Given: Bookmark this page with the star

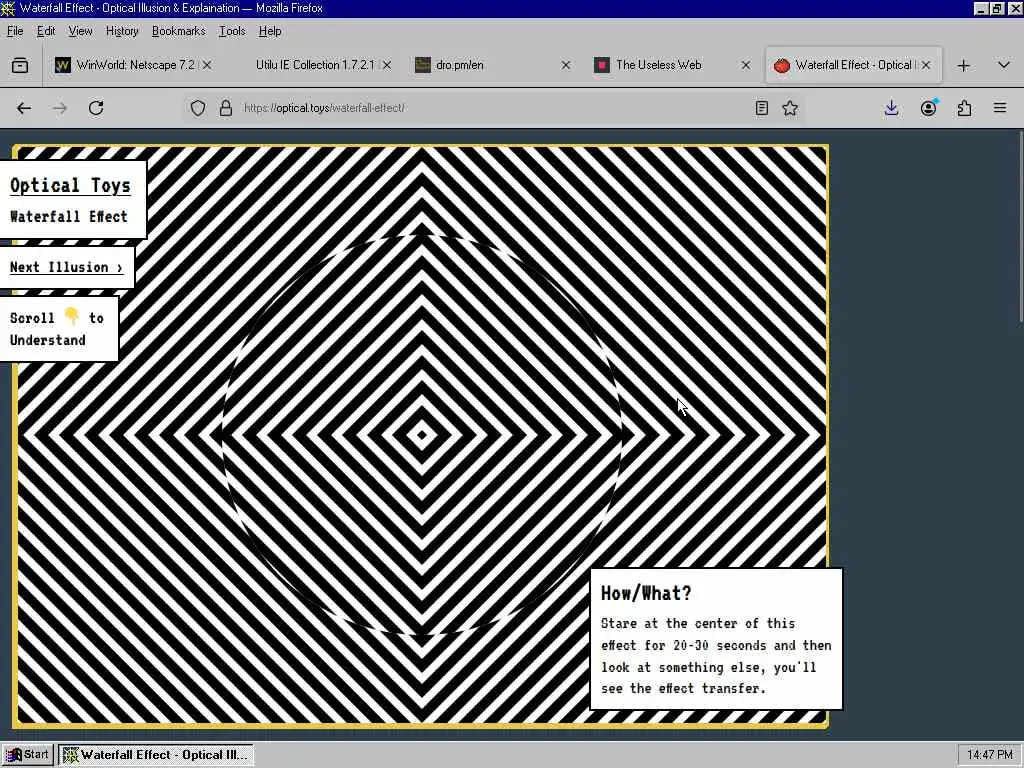Looking at the screenshot, I should [790, 108].
